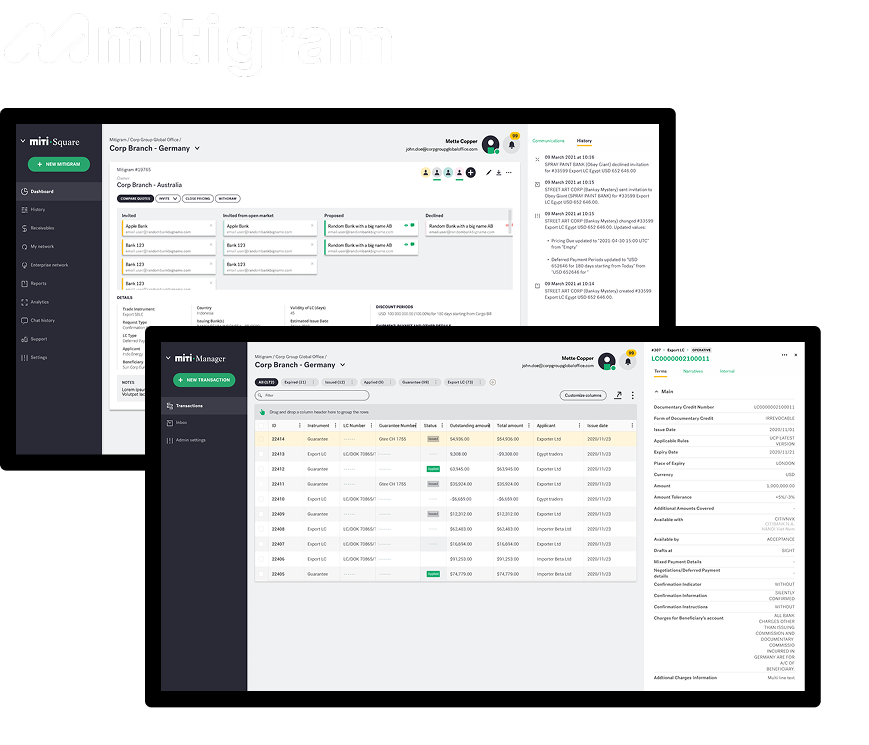
Task: Open Receivables in the miti Square sidebar
Action: [58, 228]
